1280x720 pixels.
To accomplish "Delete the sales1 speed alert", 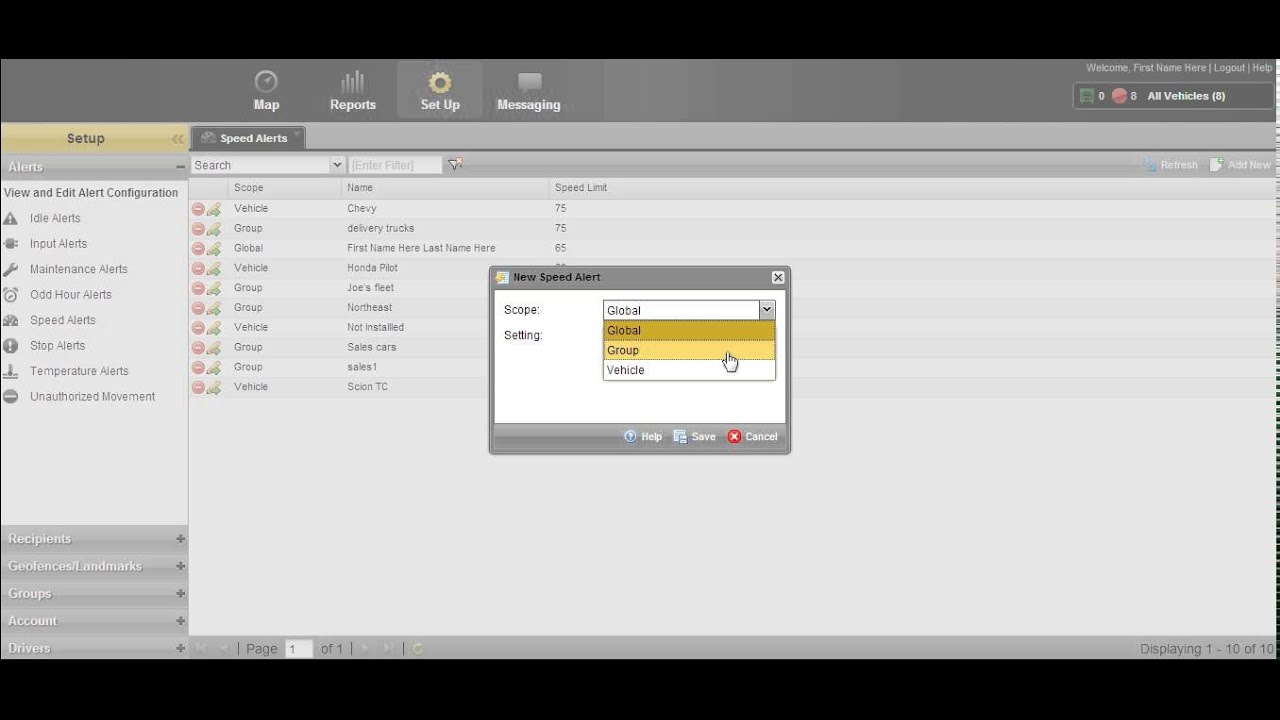I will click(198, 367).
